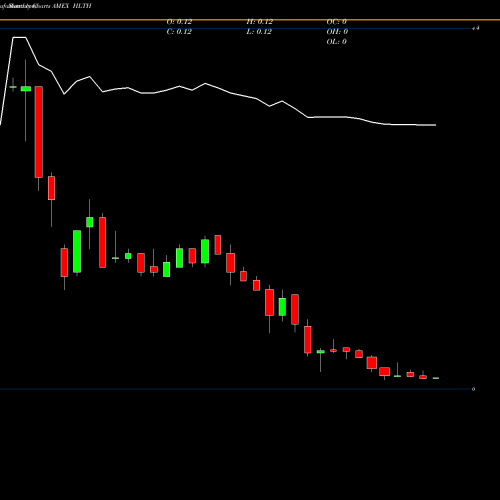
Task: Click the '0' price axis label
Action: [x=473, y=389]
